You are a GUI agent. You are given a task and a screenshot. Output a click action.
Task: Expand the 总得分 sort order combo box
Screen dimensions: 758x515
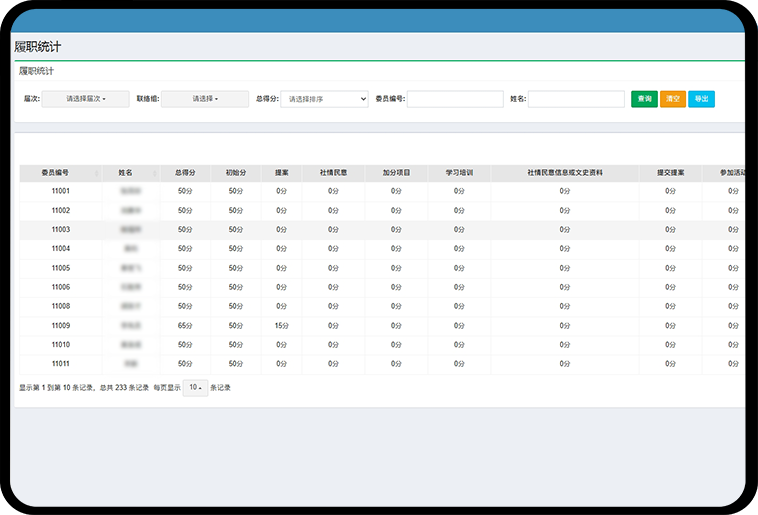[324, 99]
